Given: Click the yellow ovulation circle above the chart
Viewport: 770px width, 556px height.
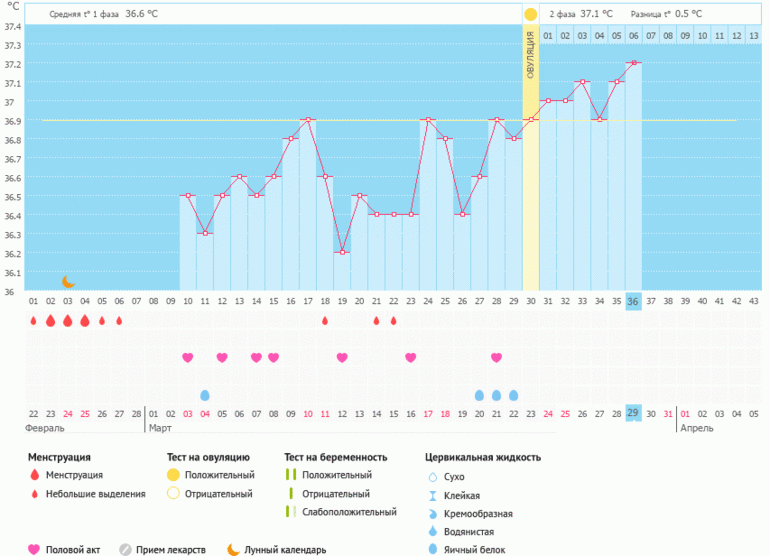Looking at the screenshot, I should coord(530,14).
